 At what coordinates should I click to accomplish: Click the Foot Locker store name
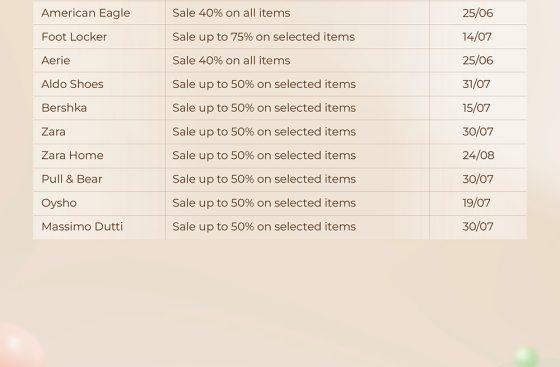coord(74,37)
